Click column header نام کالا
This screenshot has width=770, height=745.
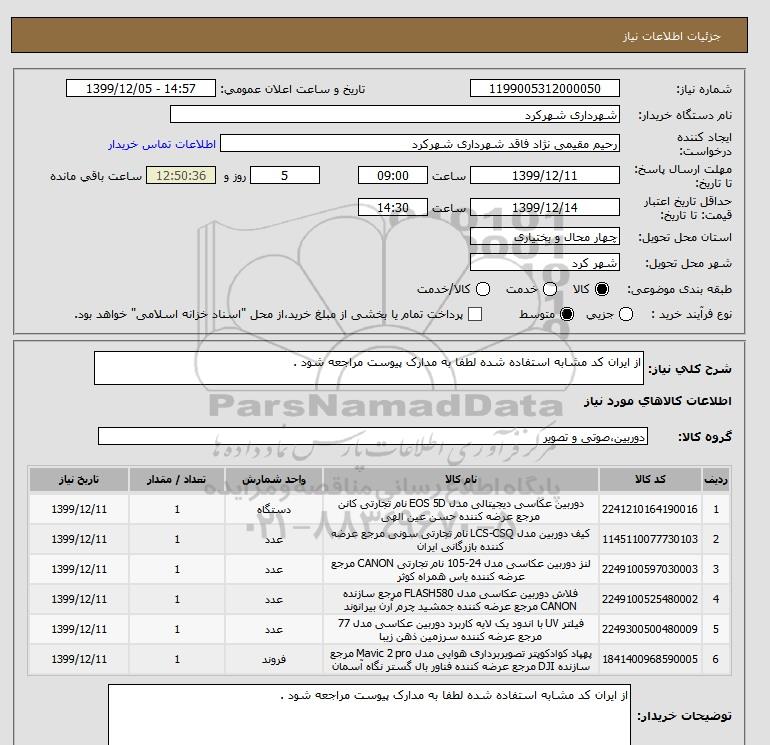pyautogui.click(x=461, y=479)
